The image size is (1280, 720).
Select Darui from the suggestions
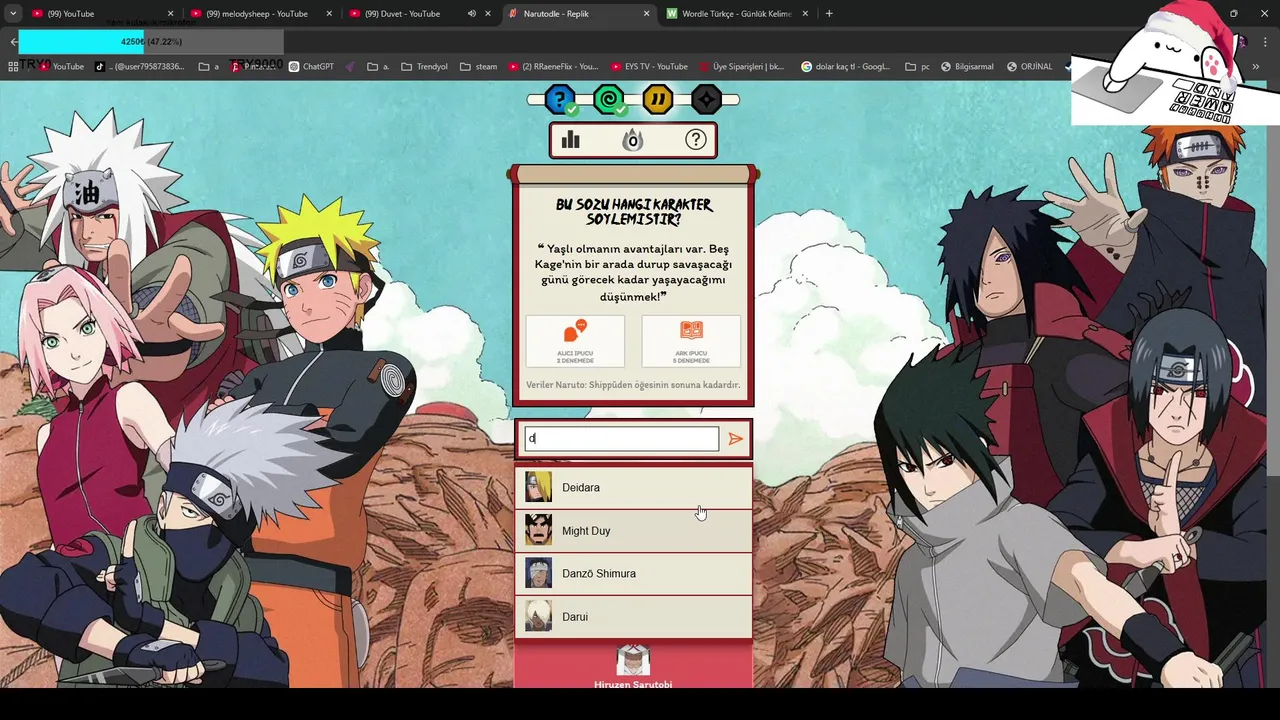tap(633, 616)
